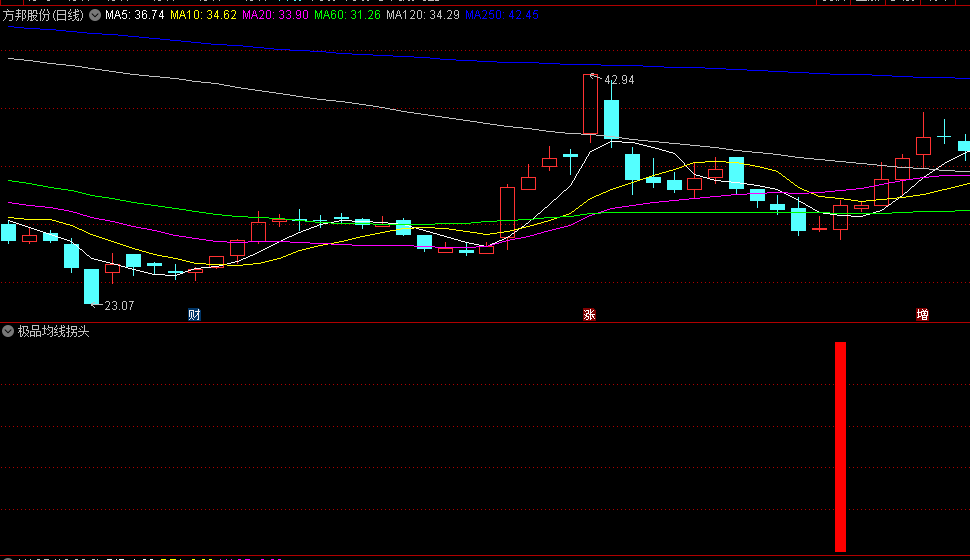Click the MA10: 34.62 label
Image resolution: width=970 pixels, height=560 pixels.
[203, 15]
